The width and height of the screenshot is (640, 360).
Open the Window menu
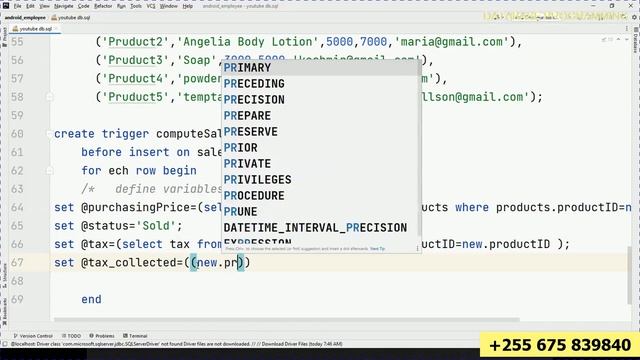(x=168, y=6)
